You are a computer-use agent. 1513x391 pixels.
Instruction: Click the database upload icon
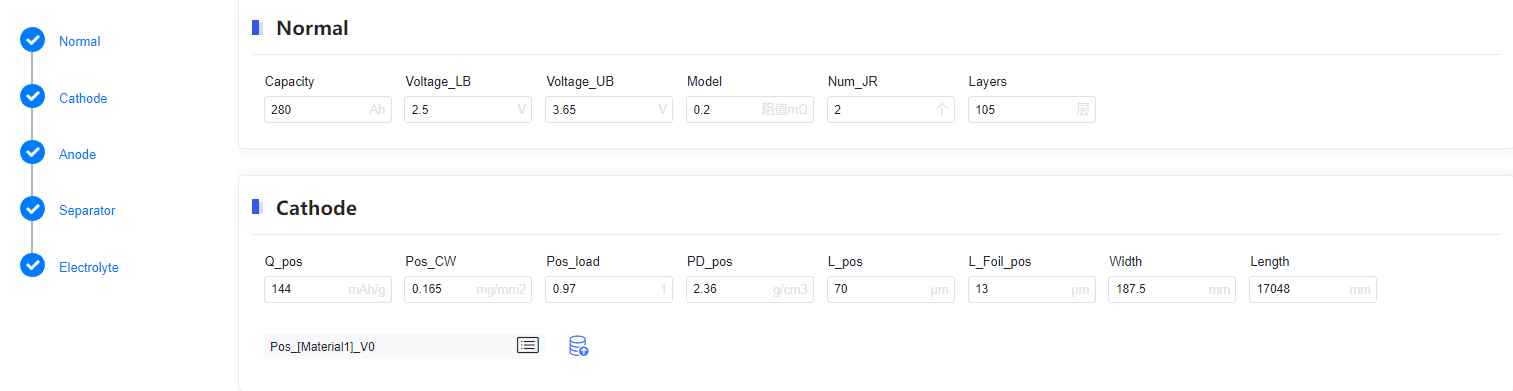click(x=578, y=346)
